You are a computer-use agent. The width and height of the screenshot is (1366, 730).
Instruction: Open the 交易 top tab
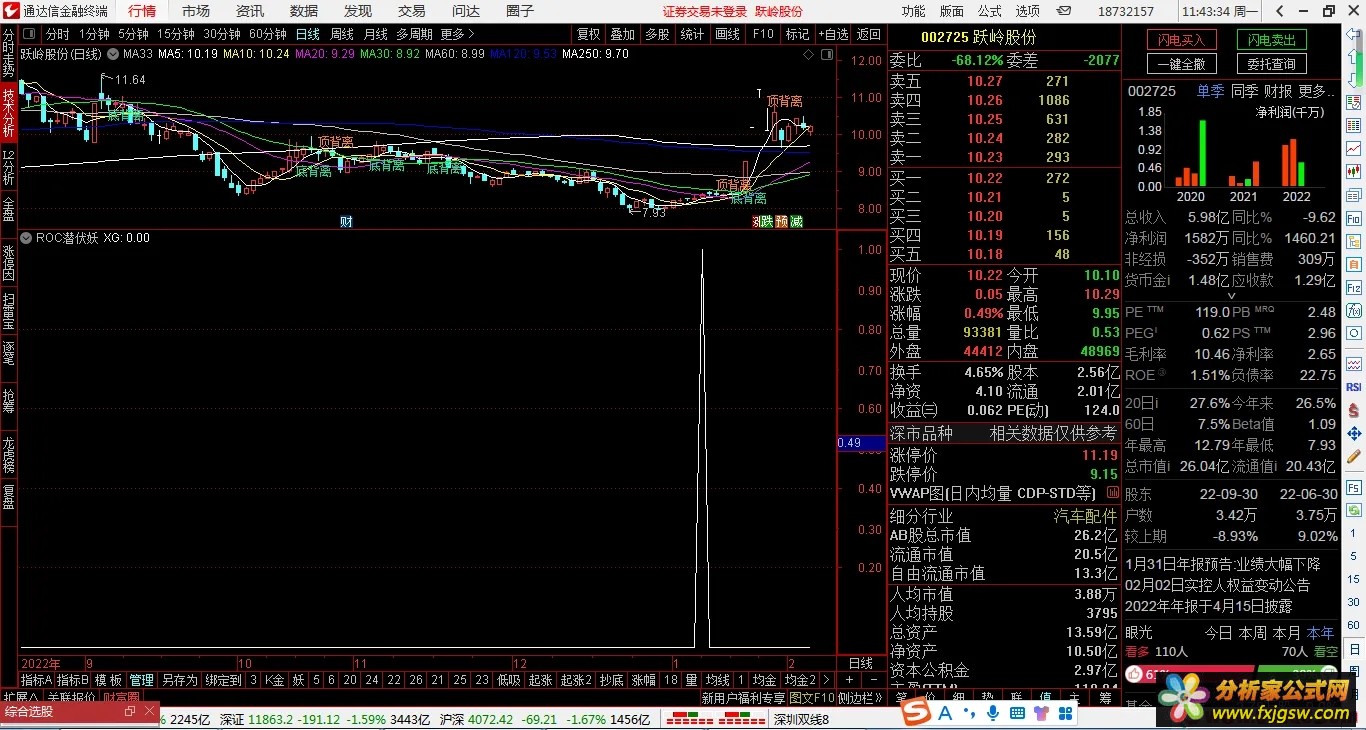point(412,11)
